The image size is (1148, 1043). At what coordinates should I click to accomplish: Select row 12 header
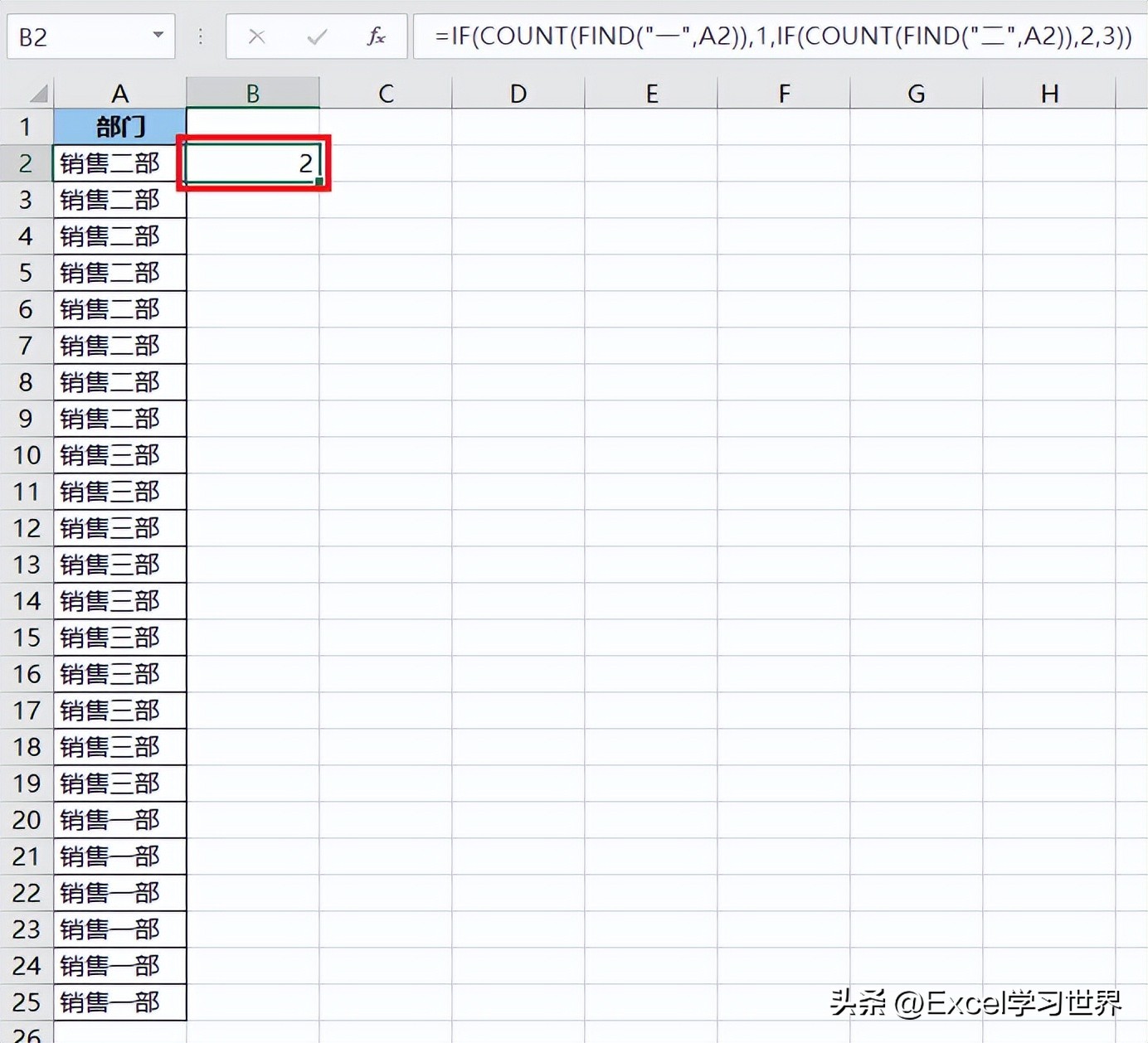click(27, 528)
